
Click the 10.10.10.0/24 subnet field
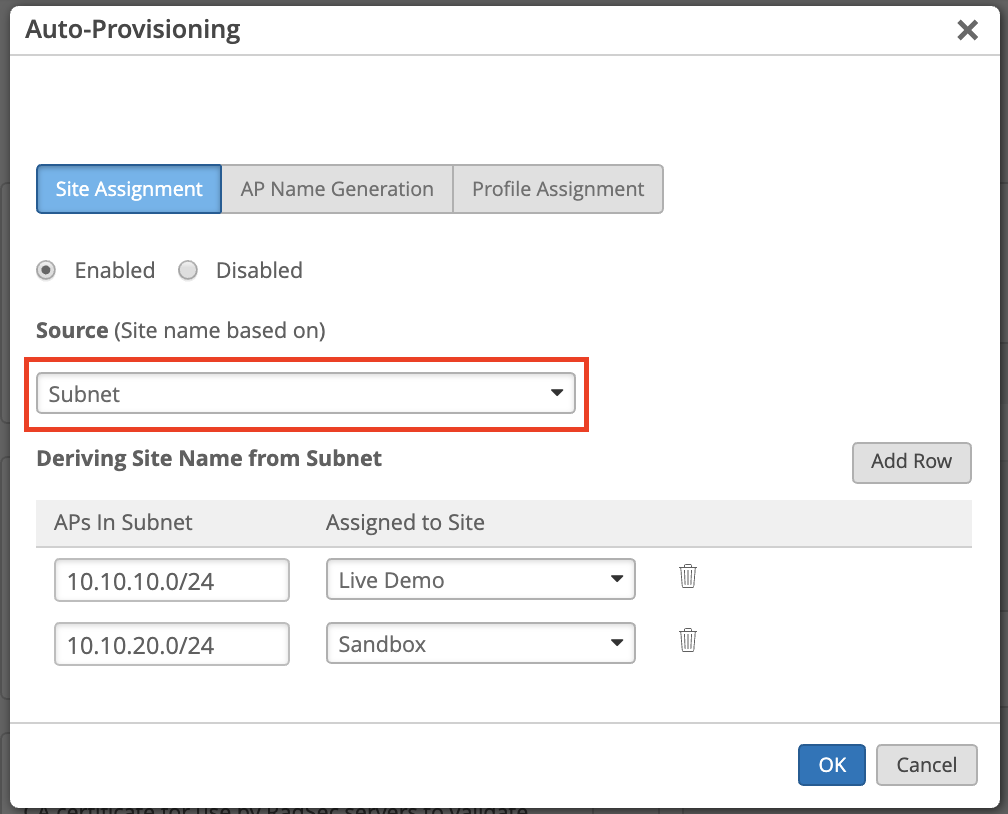(x=172, y=581)
